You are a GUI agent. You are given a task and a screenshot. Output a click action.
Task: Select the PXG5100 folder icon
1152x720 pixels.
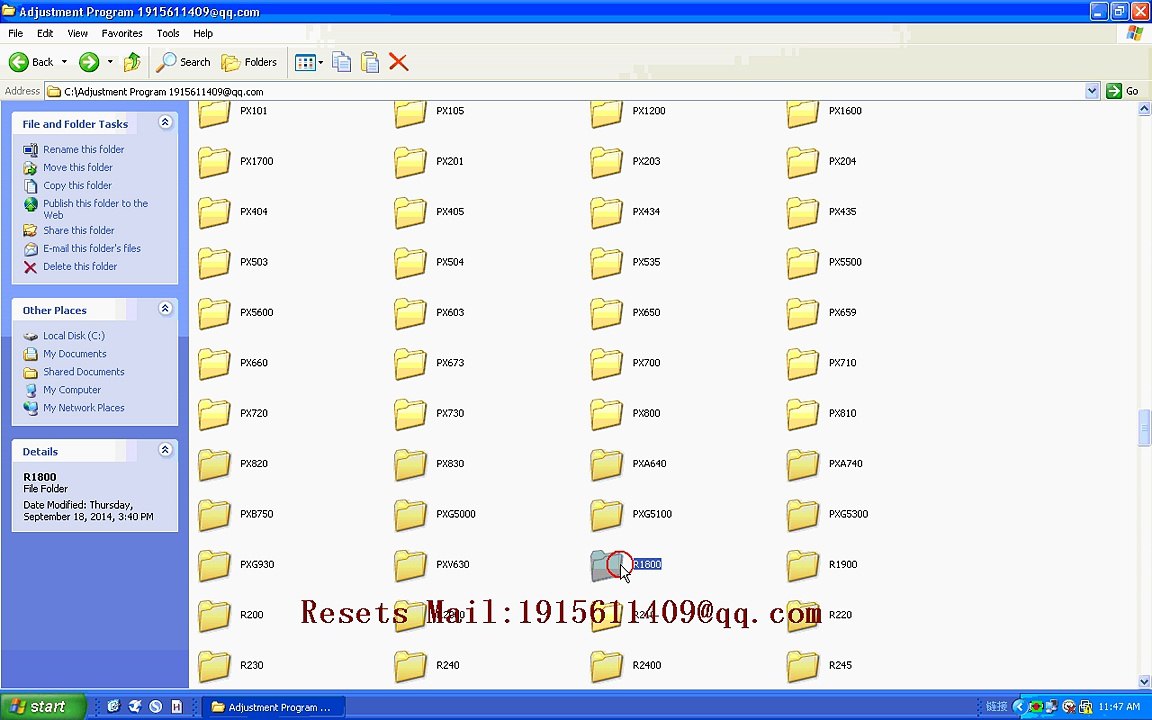(607, 515)
